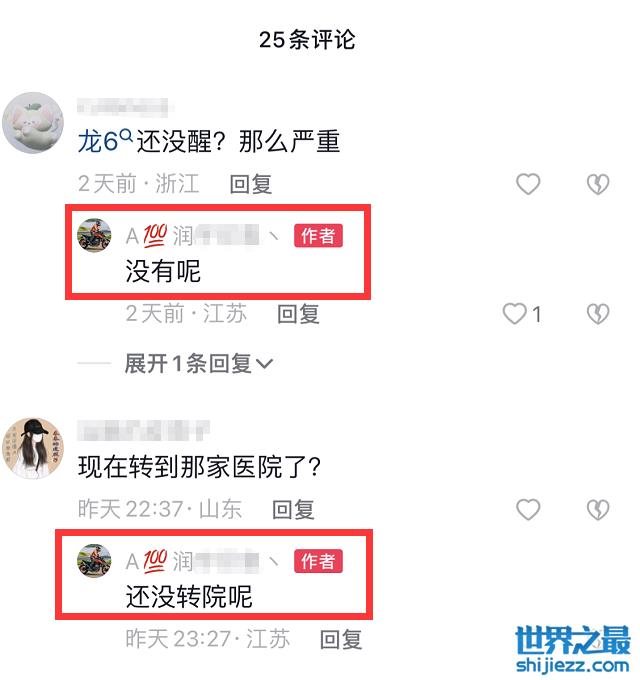This screenshot has width=640, height=680.
Task: Open the author's motorcycle avatar in second reply
Action: 94,560
